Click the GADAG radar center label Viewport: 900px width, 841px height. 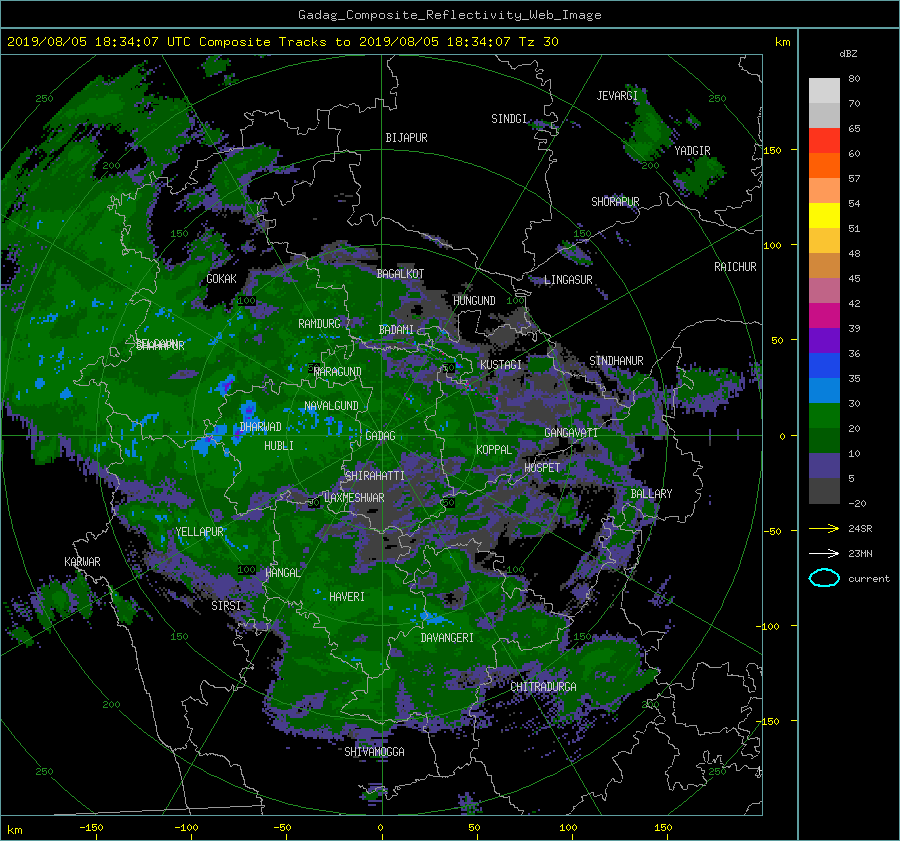click(x=380, y=436)
